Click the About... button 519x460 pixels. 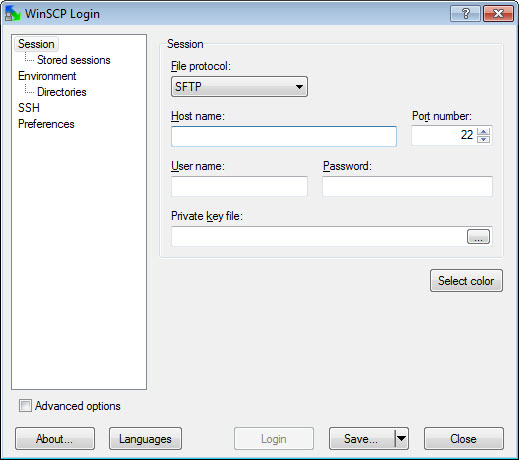pos(55,438)
